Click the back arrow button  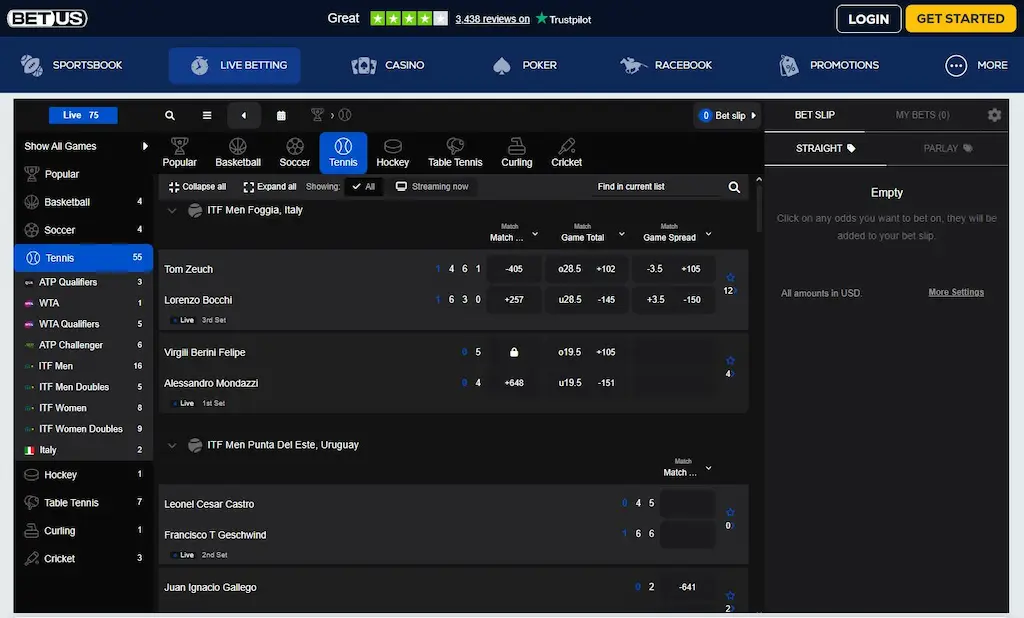click(x=244, y=116)
